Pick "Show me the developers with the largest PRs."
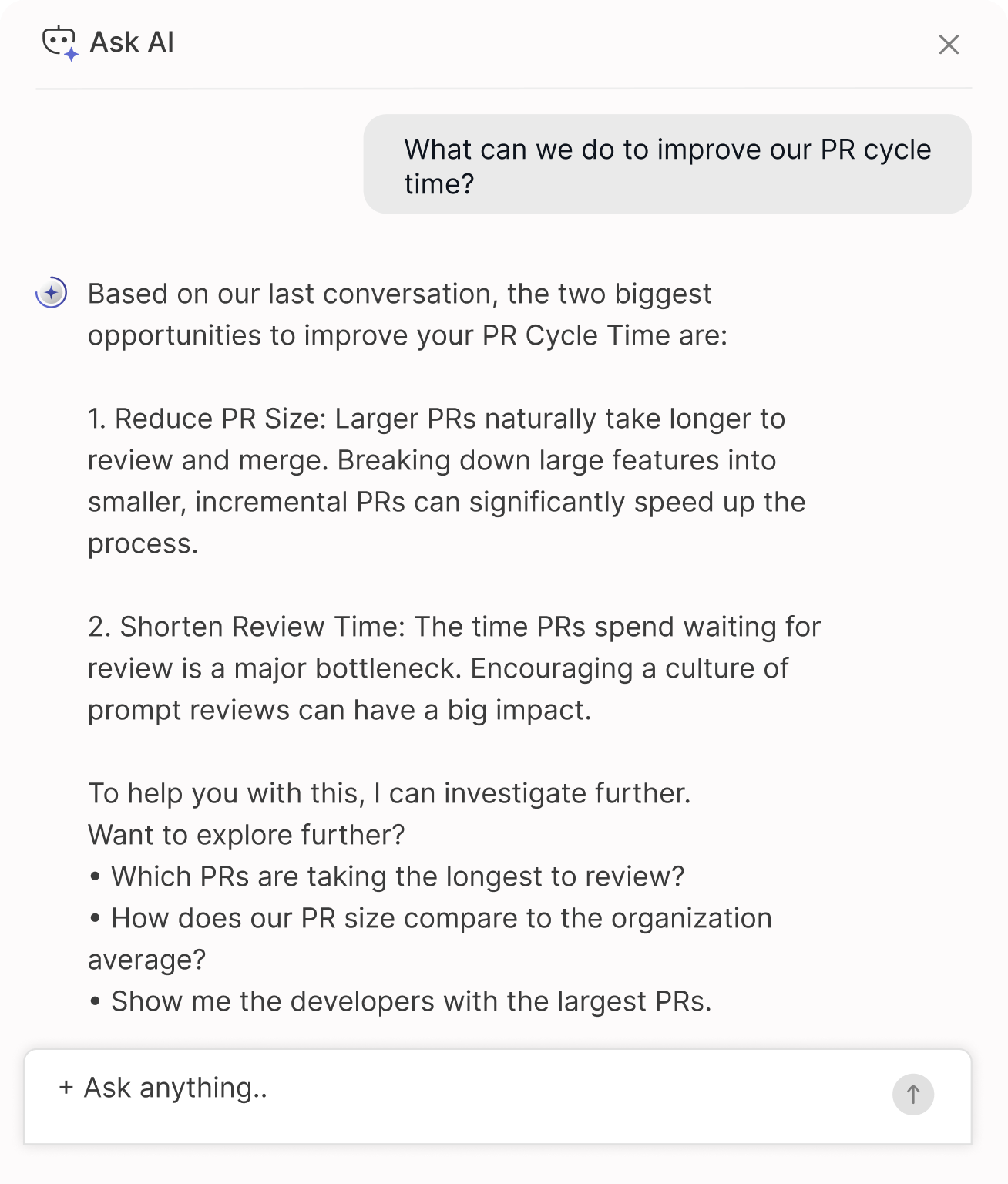 tap(411, 1001)
